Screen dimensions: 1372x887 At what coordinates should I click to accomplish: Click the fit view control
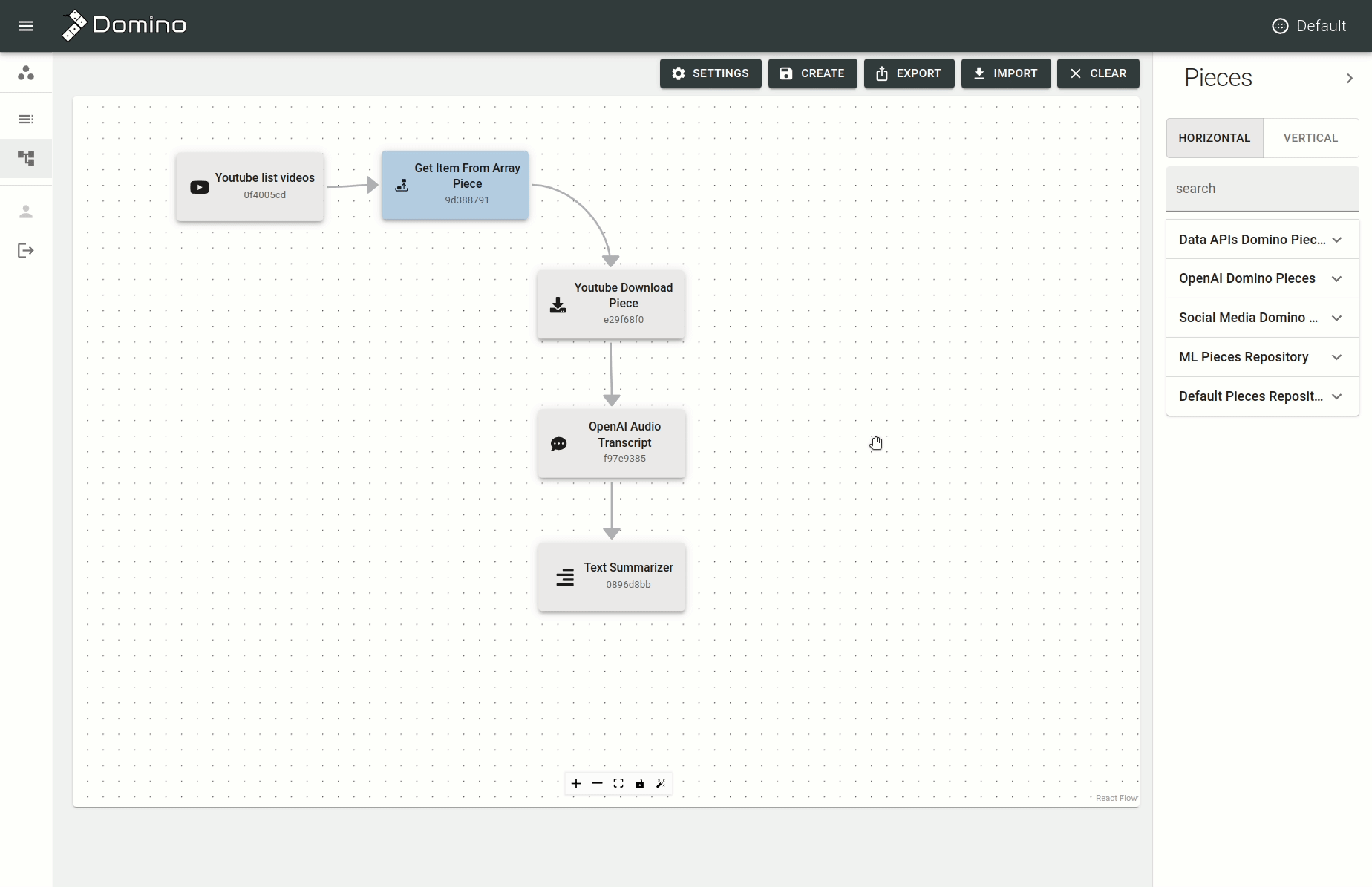pyautogui.click(x=618, y=783)
